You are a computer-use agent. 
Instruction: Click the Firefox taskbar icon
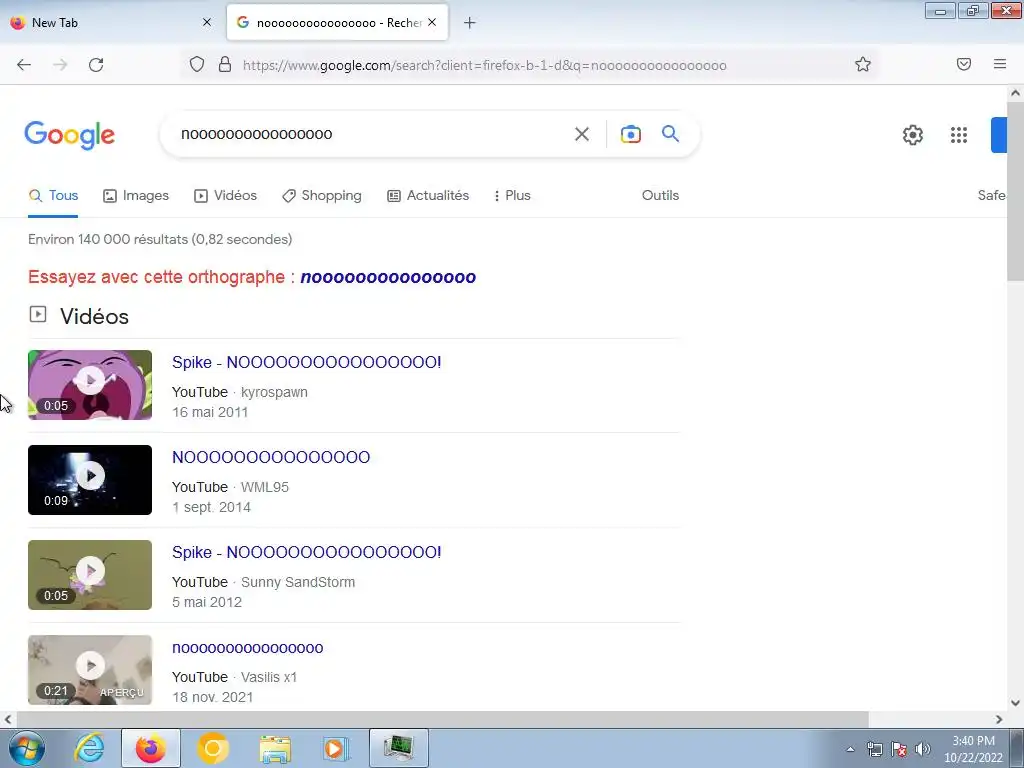[x=151, y=748]
